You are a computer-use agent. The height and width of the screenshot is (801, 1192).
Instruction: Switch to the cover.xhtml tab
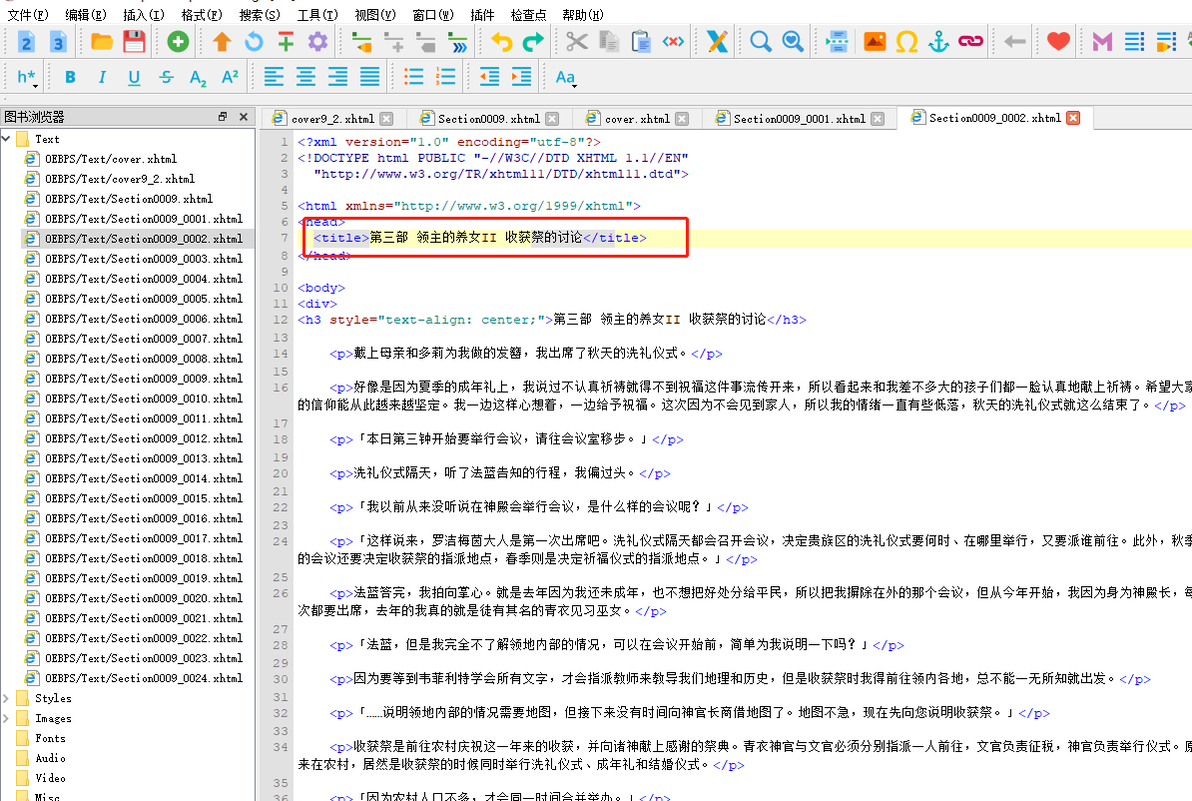tap(637, 119)
